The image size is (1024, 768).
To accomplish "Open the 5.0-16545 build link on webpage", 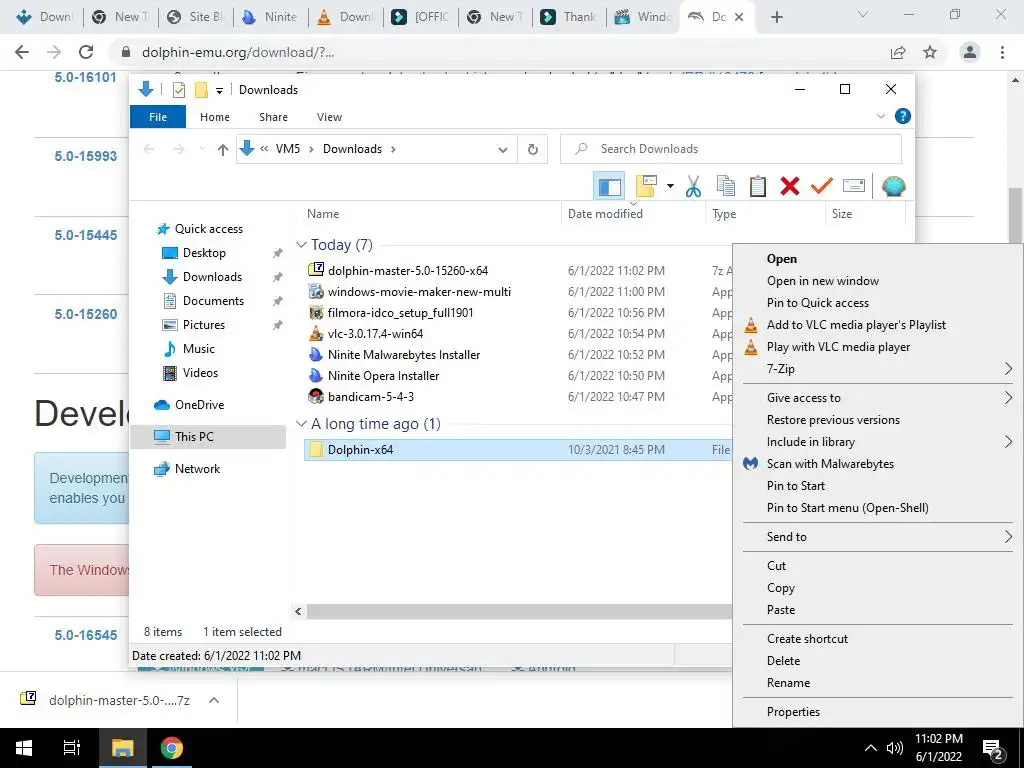I will 86,635.
